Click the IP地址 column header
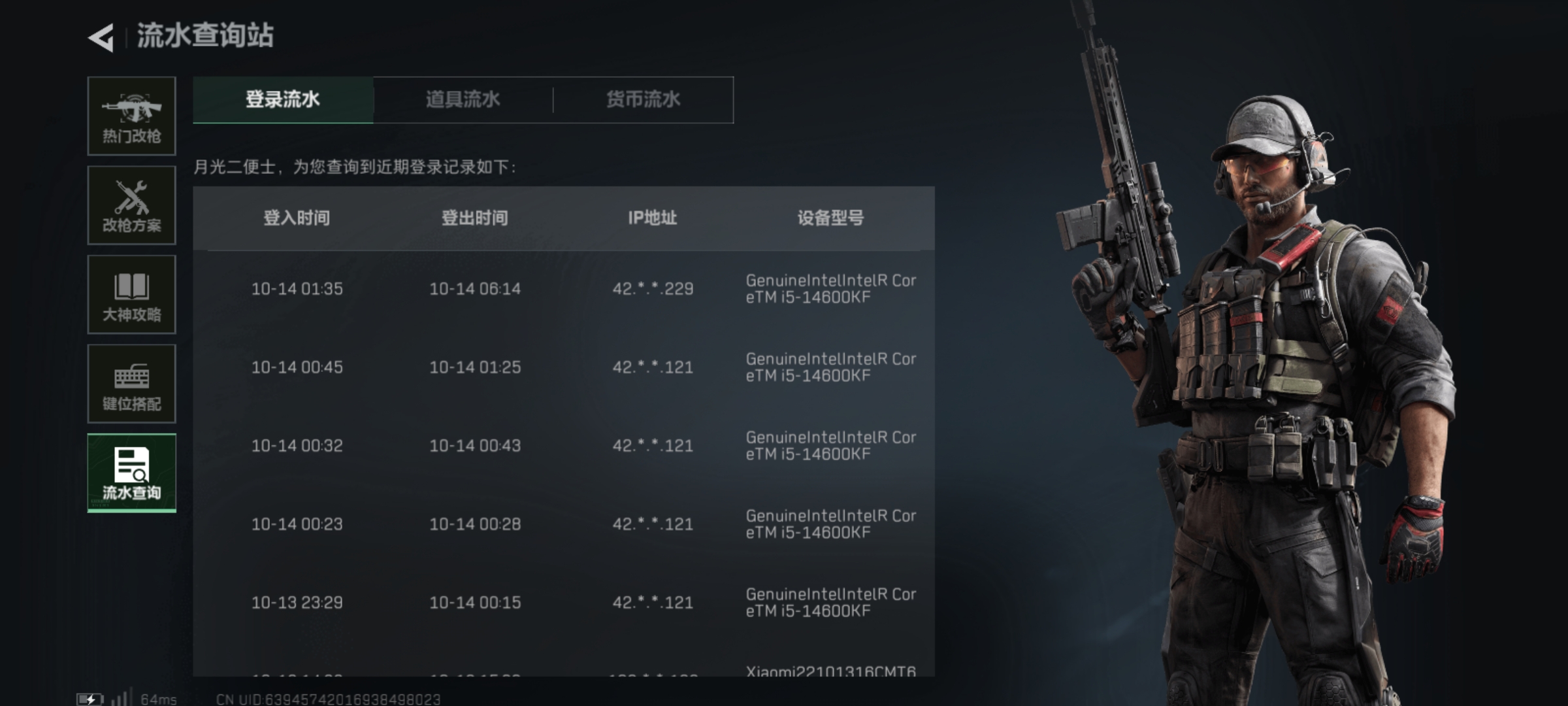Viewport: 1568px width, 706px height. pyautogui.click(x=653, y=218)
